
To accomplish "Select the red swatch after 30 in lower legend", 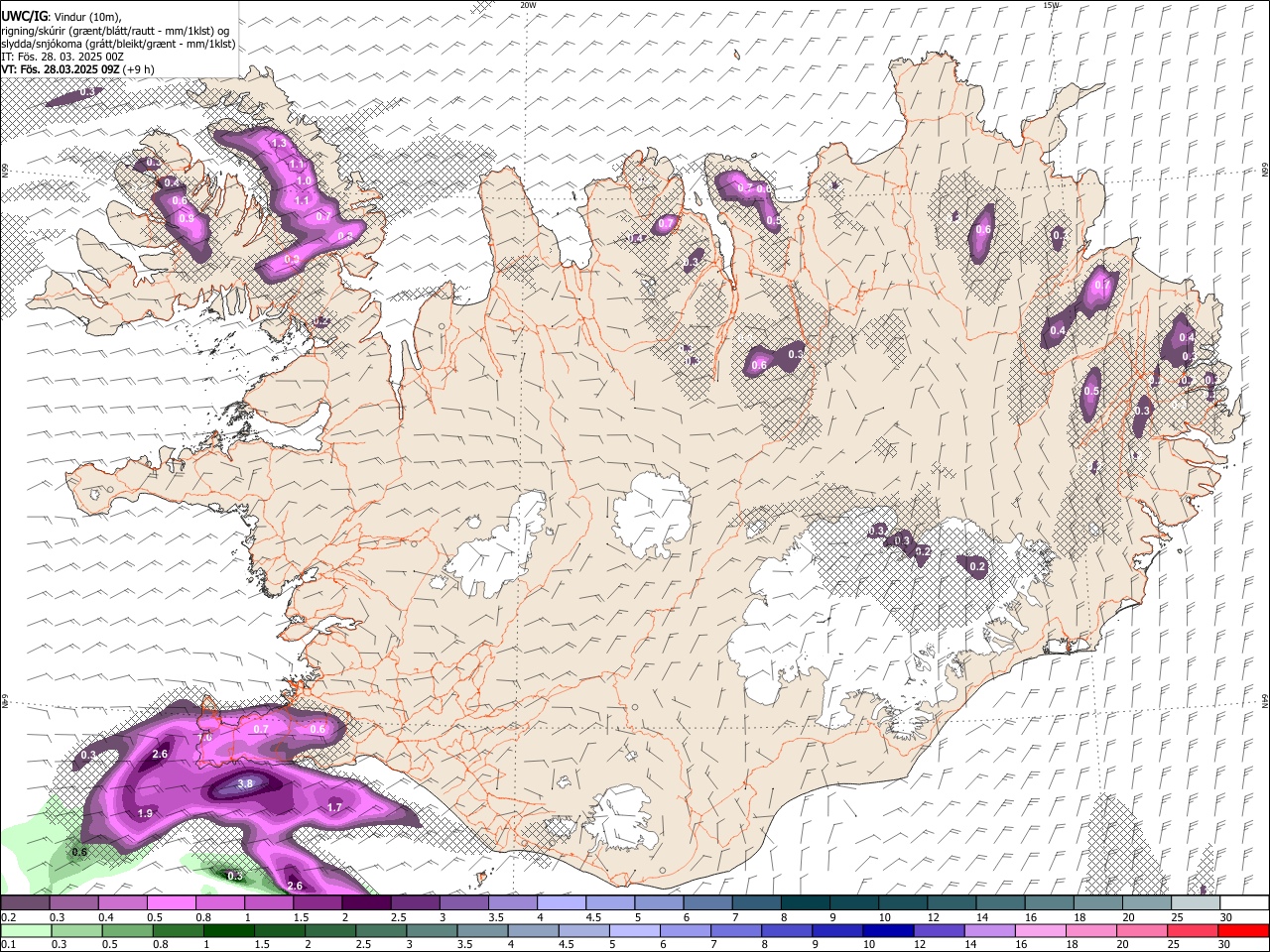I will pos(1243,931).
